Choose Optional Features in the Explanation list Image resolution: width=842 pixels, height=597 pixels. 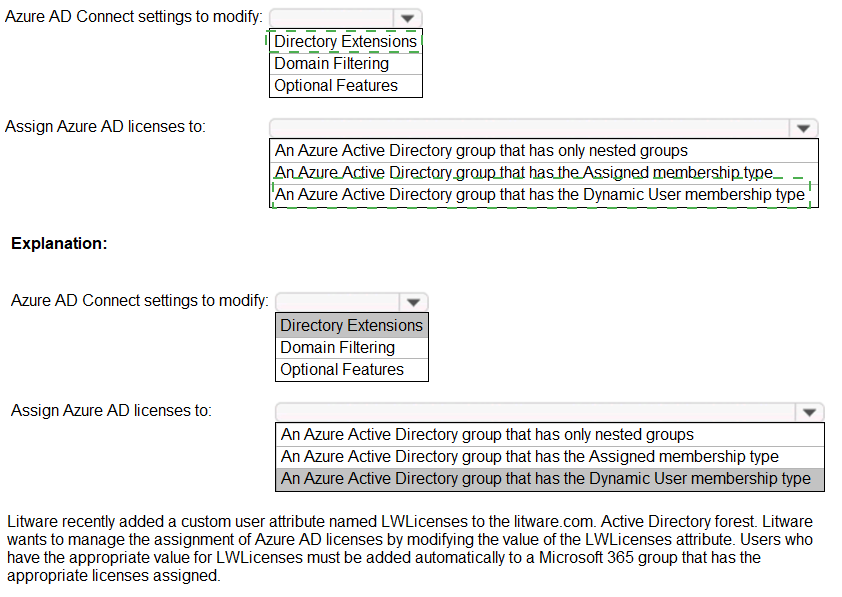pyautogui.click(x=341, y=369)
